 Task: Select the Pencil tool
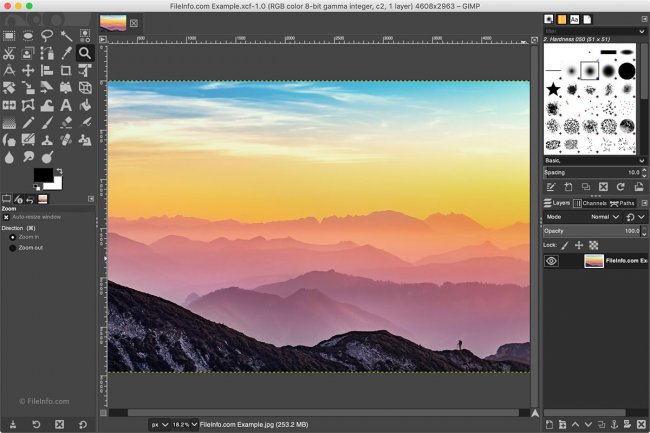(28, 123)
